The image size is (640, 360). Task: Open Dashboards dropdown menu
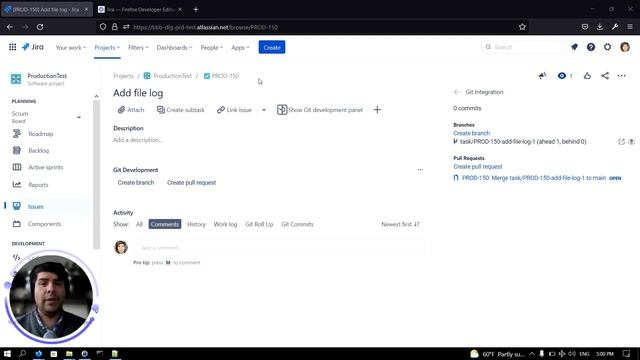pyautogui.click(x=174, y=47)
